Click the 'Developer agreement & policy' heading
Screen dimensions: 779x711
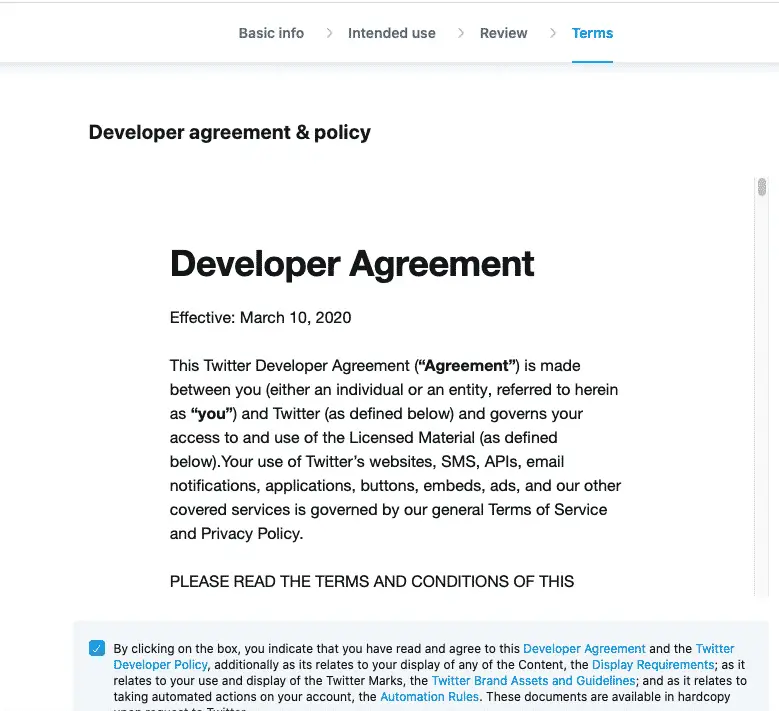[x=230, y=132]
